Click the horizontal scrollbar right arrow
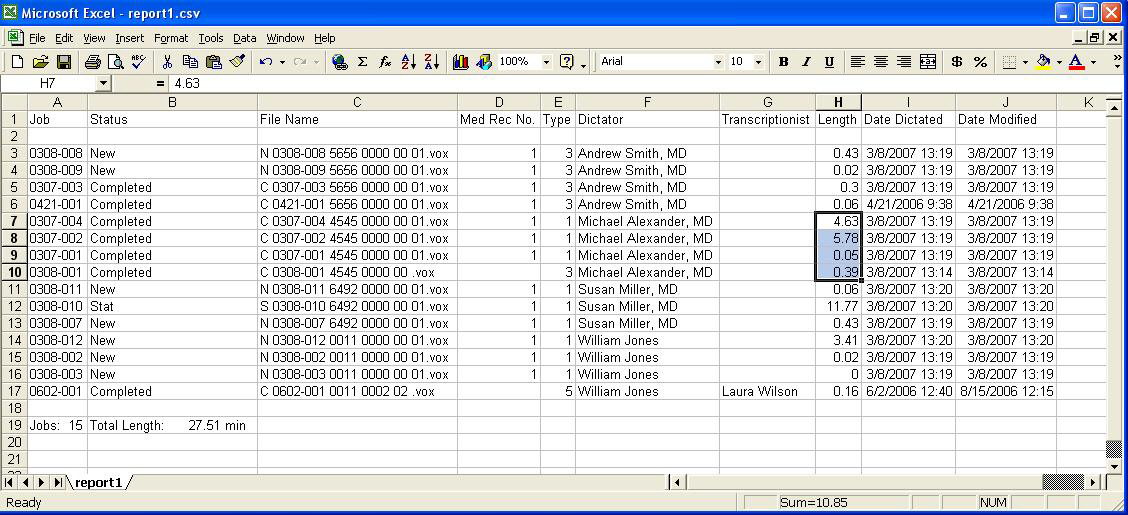 pyautogui.click(x=1093, y=482)
